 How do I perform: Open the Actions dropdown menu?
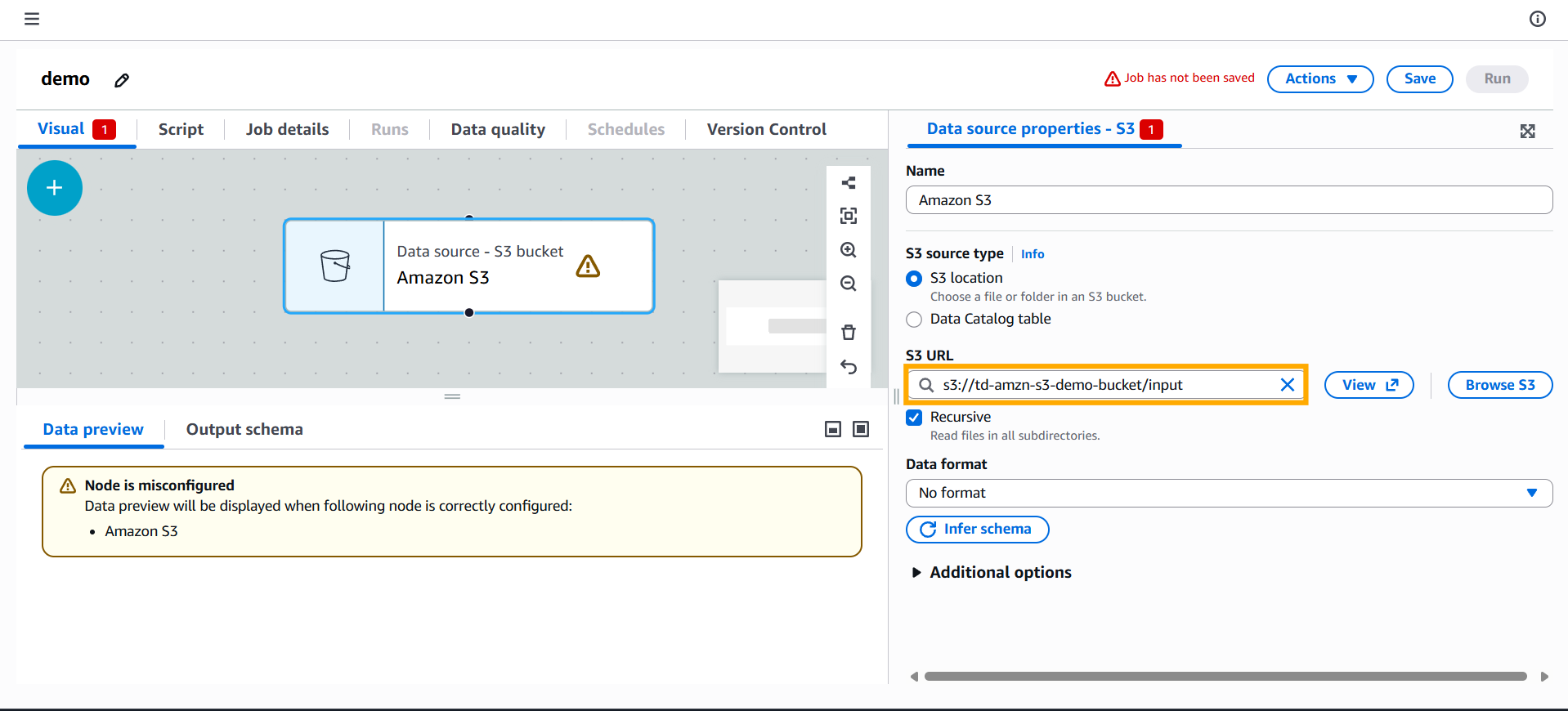1320,79
